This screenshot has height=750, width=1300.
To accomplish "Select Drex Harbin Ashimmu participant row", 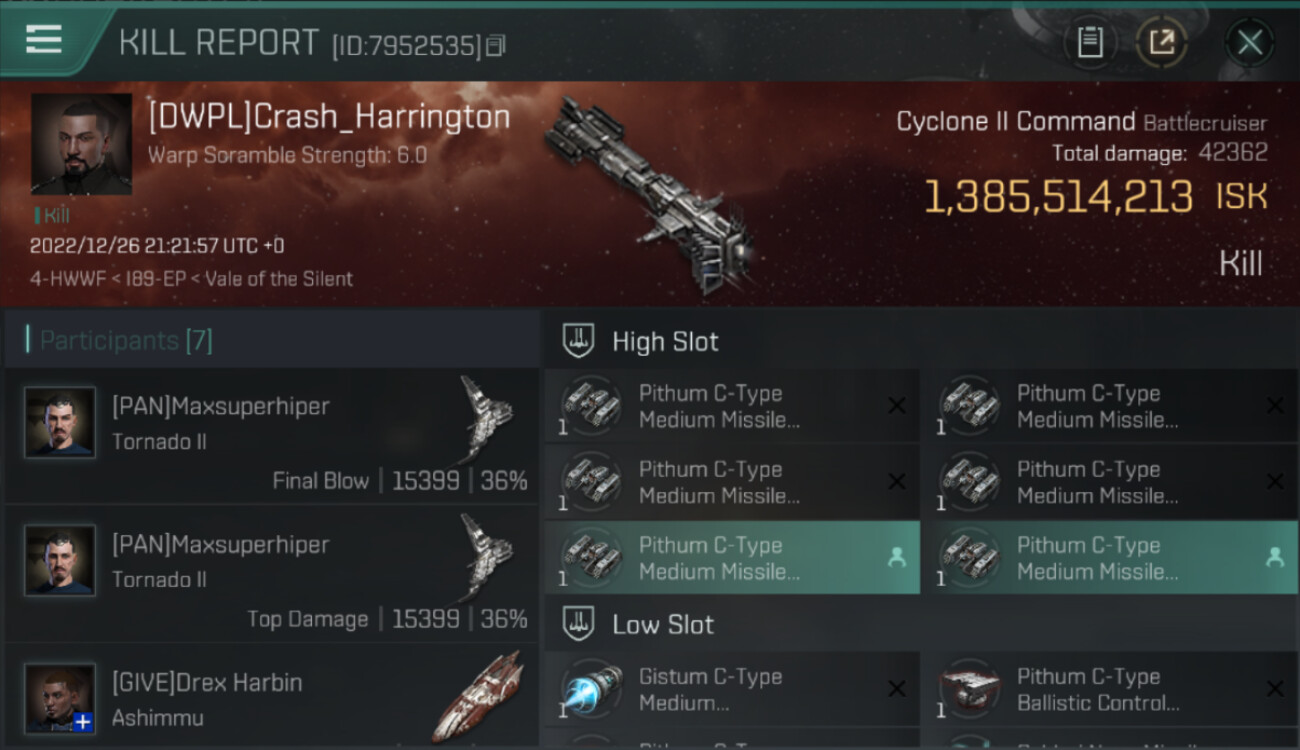I will coord(272,697).
